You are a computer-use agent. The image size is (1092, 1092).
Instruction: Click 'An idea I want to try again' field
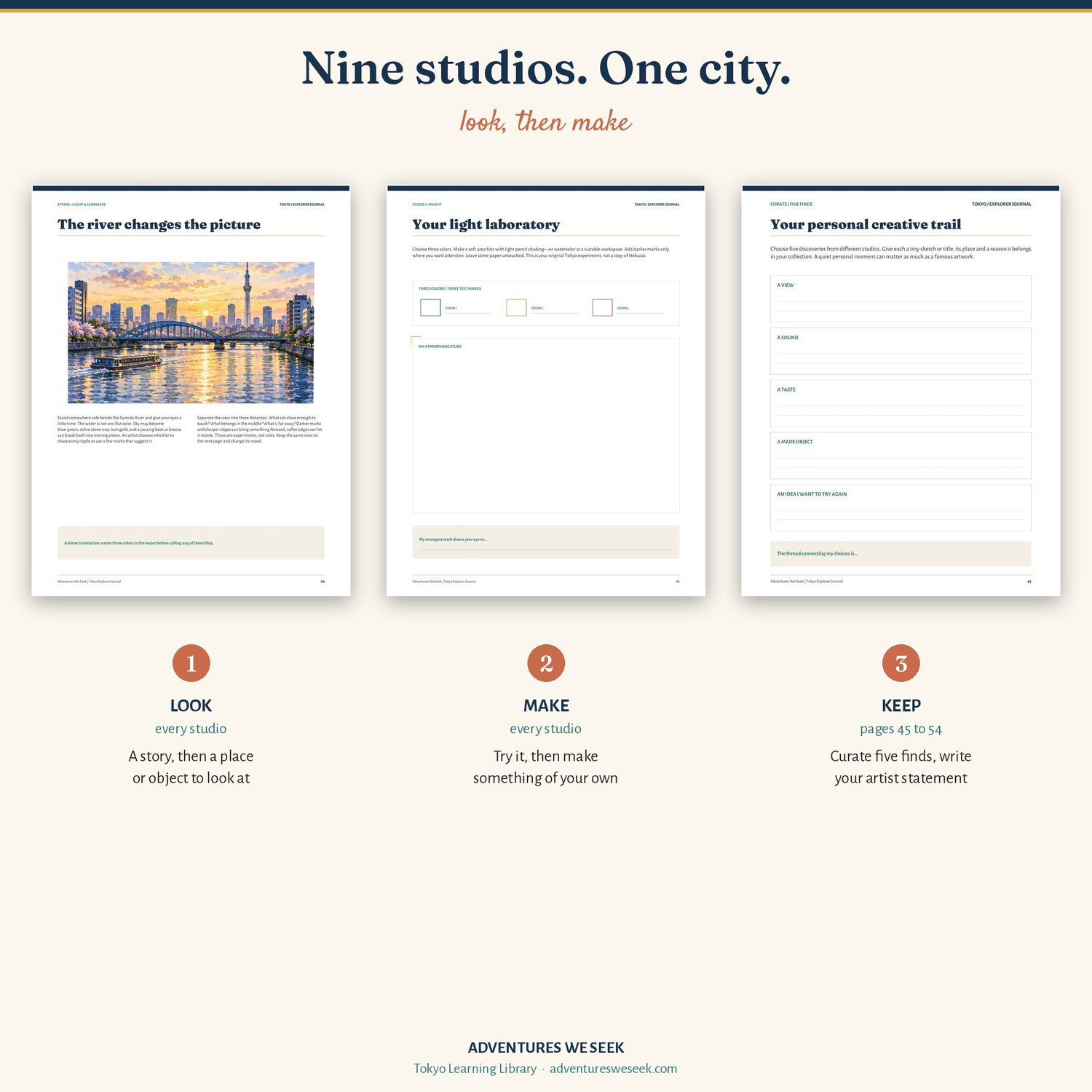point(901,507)
